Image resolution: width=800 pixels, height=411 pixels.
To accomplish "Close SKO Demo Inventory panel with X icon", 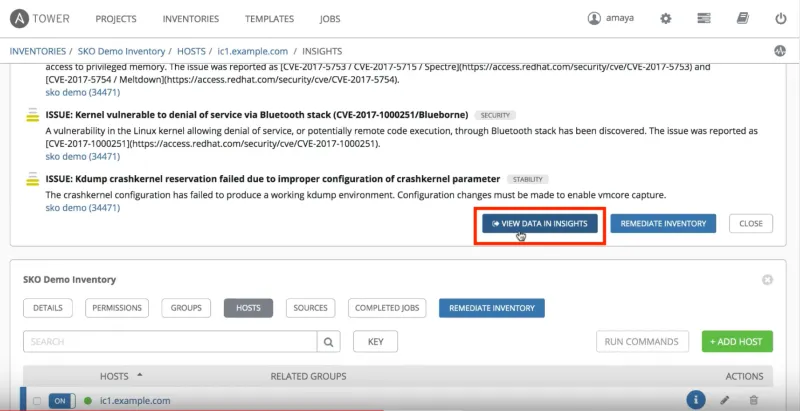I will point(767,280).
